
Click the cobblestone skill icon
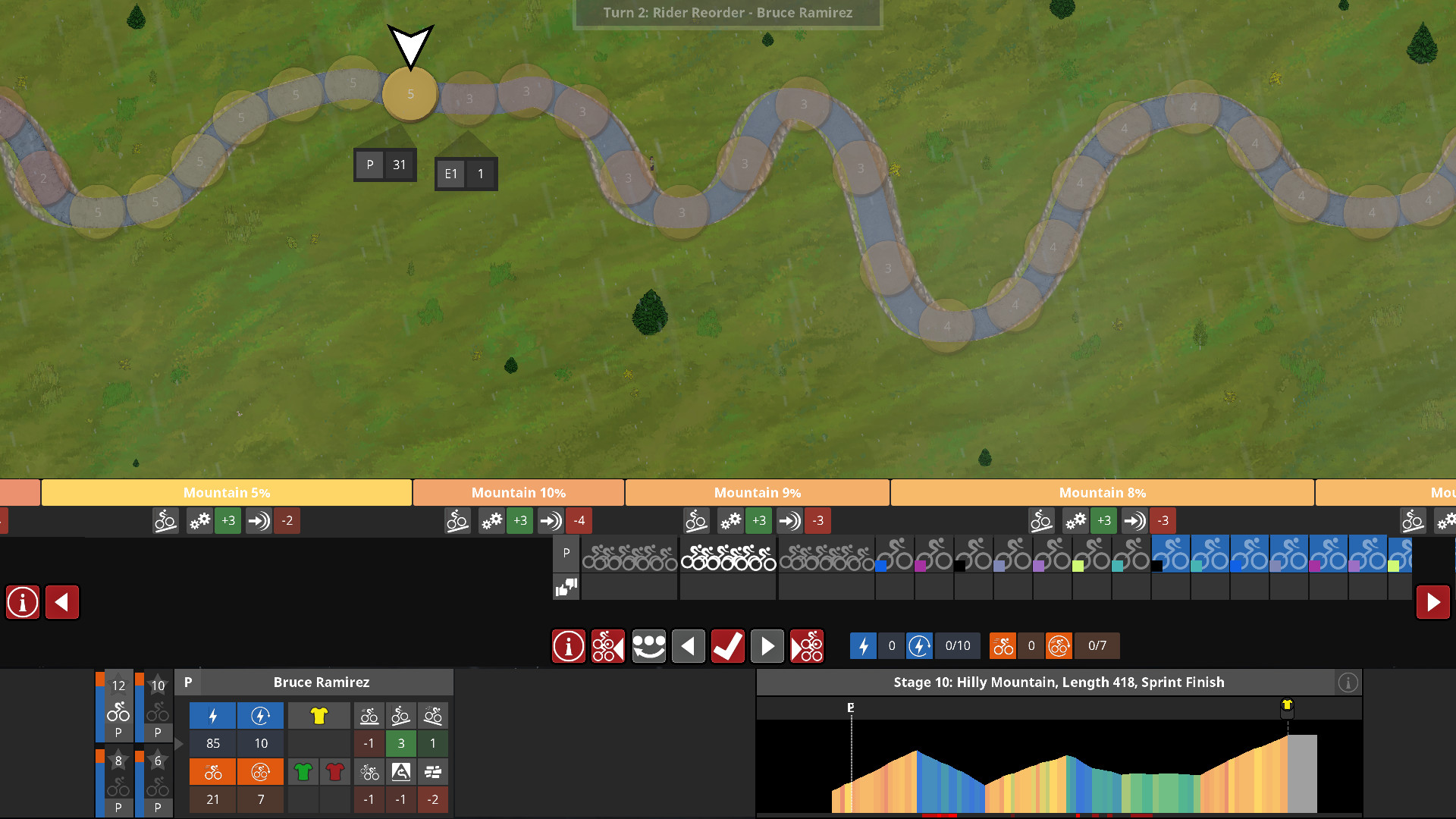[433, 772]
